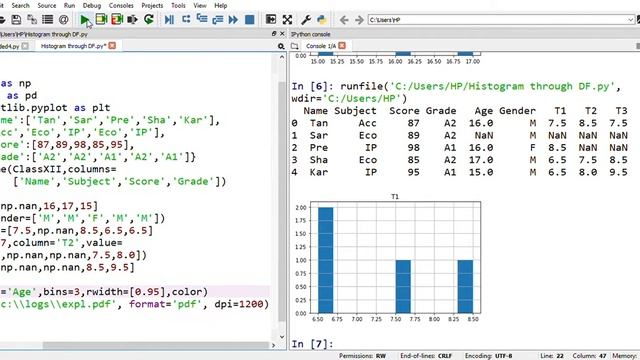Open the file list icon in toolbar

(48, 19)
